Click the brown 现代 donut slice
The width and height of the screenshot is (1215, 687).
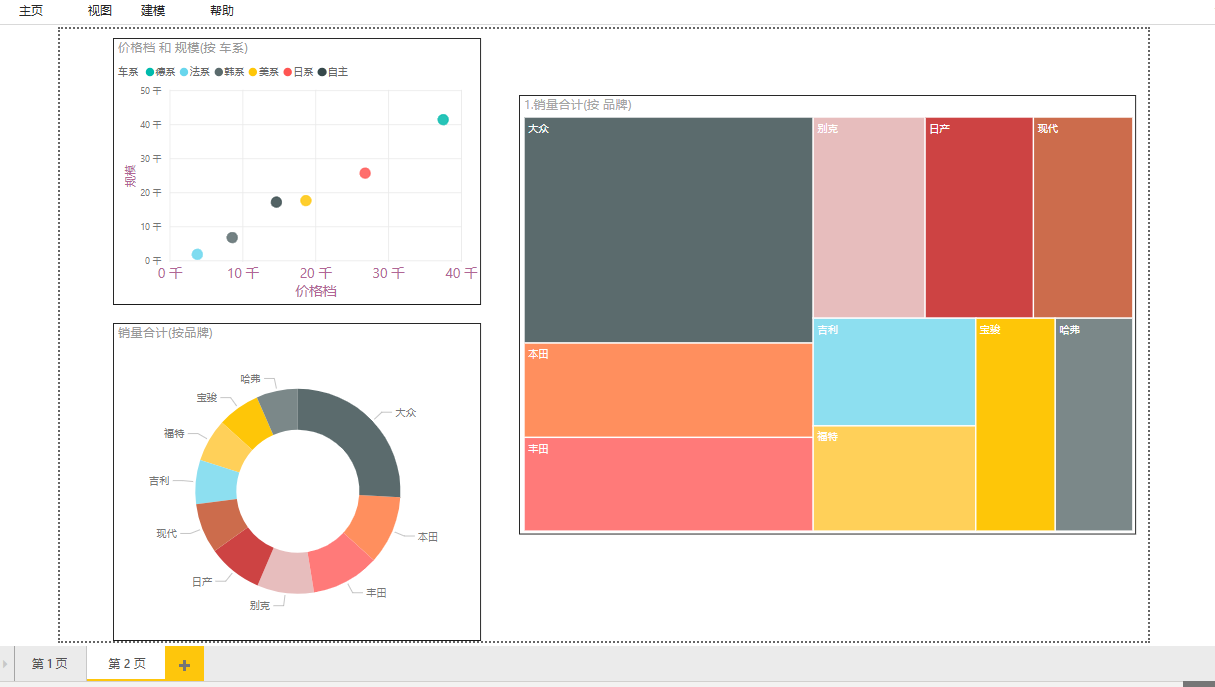click(x=217, y=524)
